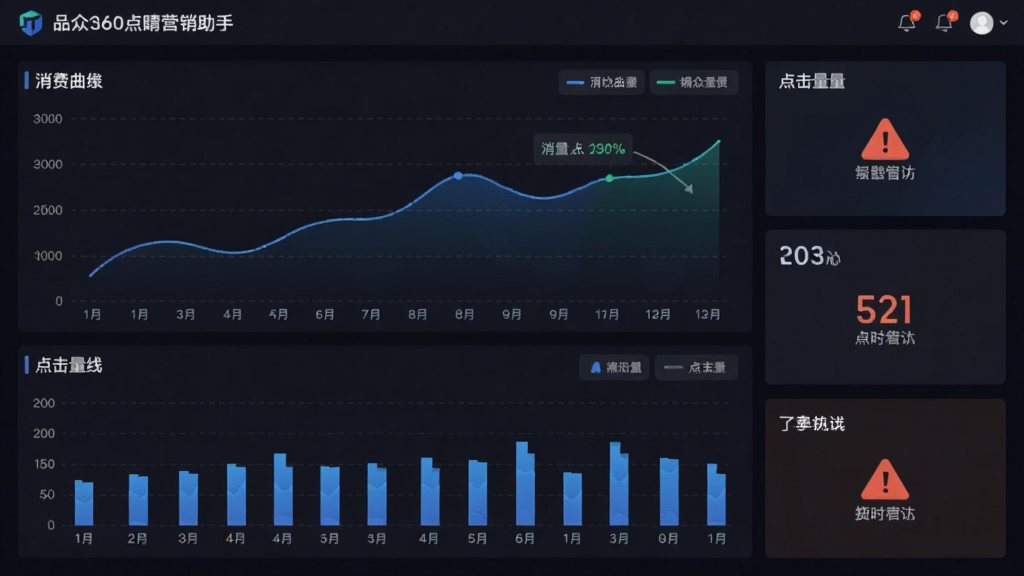Click the 点击量线 chart title
Screen dimensions: 1024x576
69,366
